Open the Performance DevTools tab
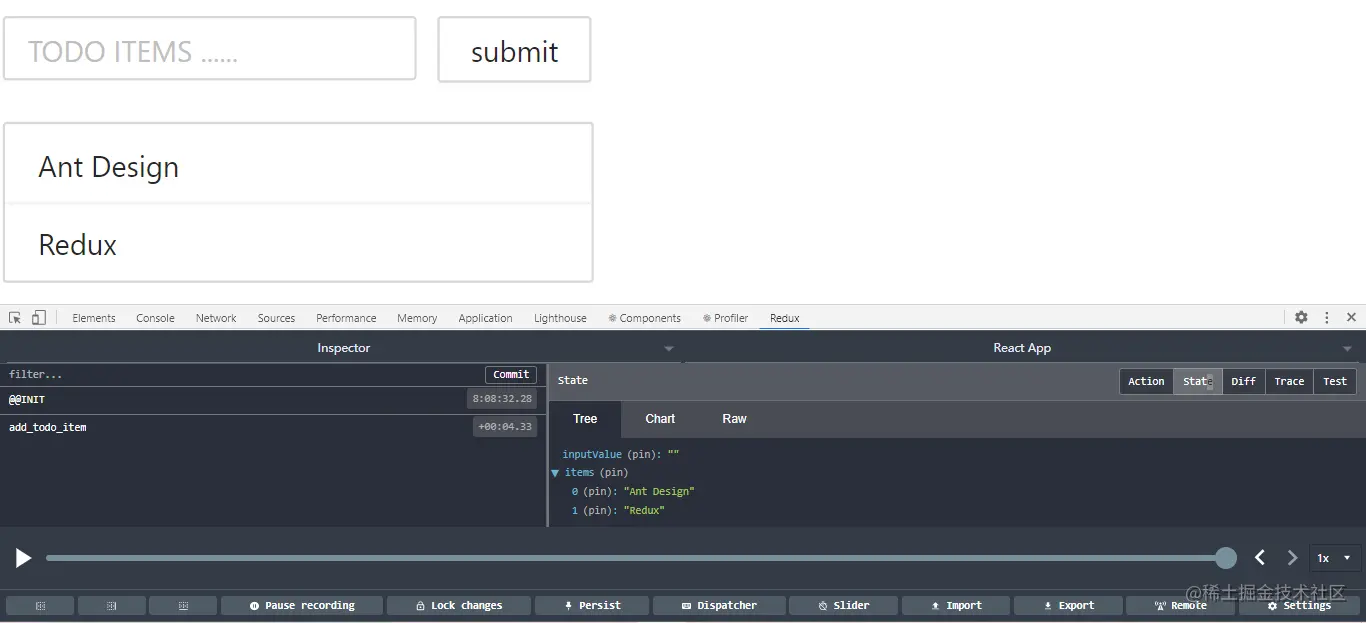The image size is (1366, 623). [346, 318]
